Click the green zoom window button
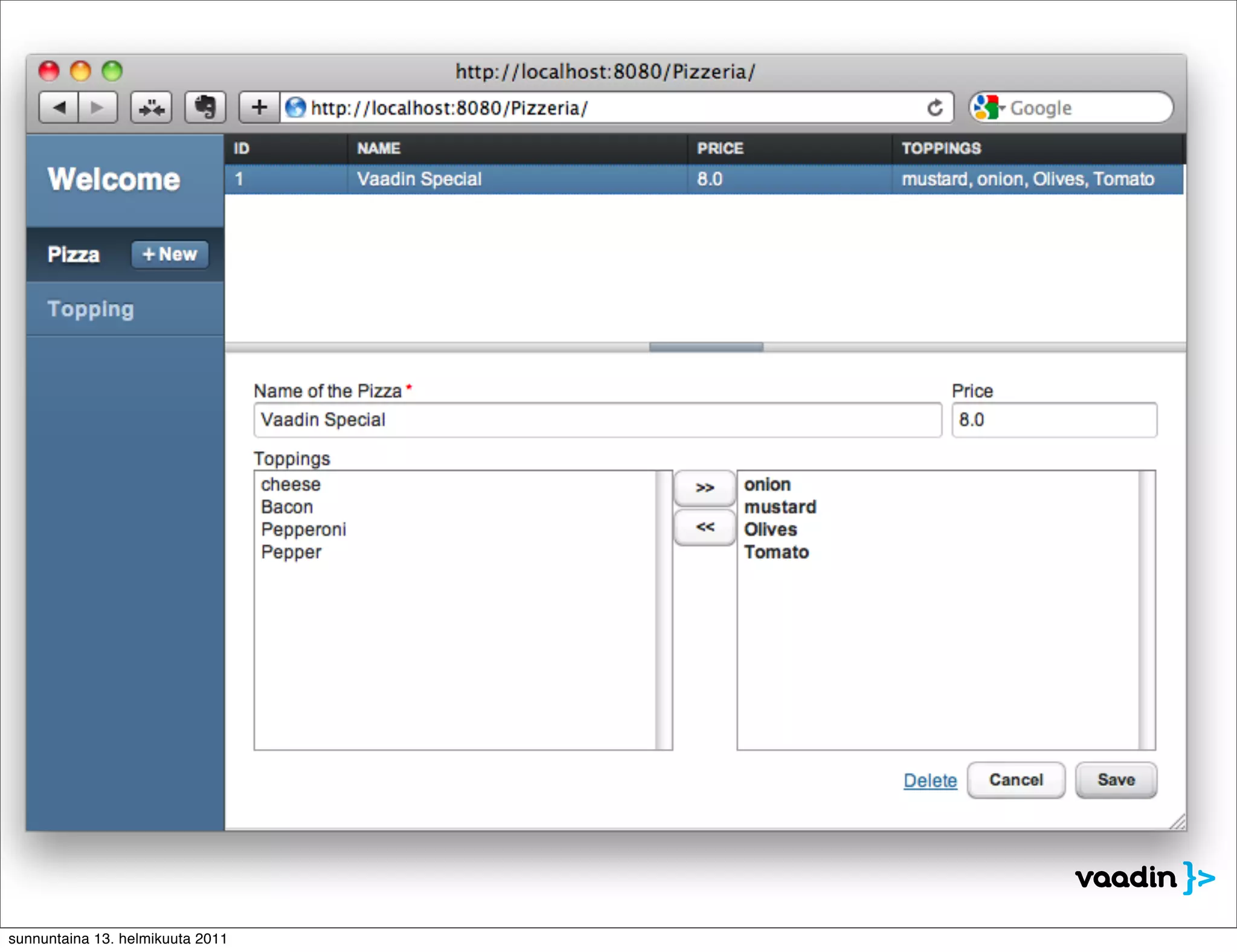1237x952 pixels. point(112,71)
